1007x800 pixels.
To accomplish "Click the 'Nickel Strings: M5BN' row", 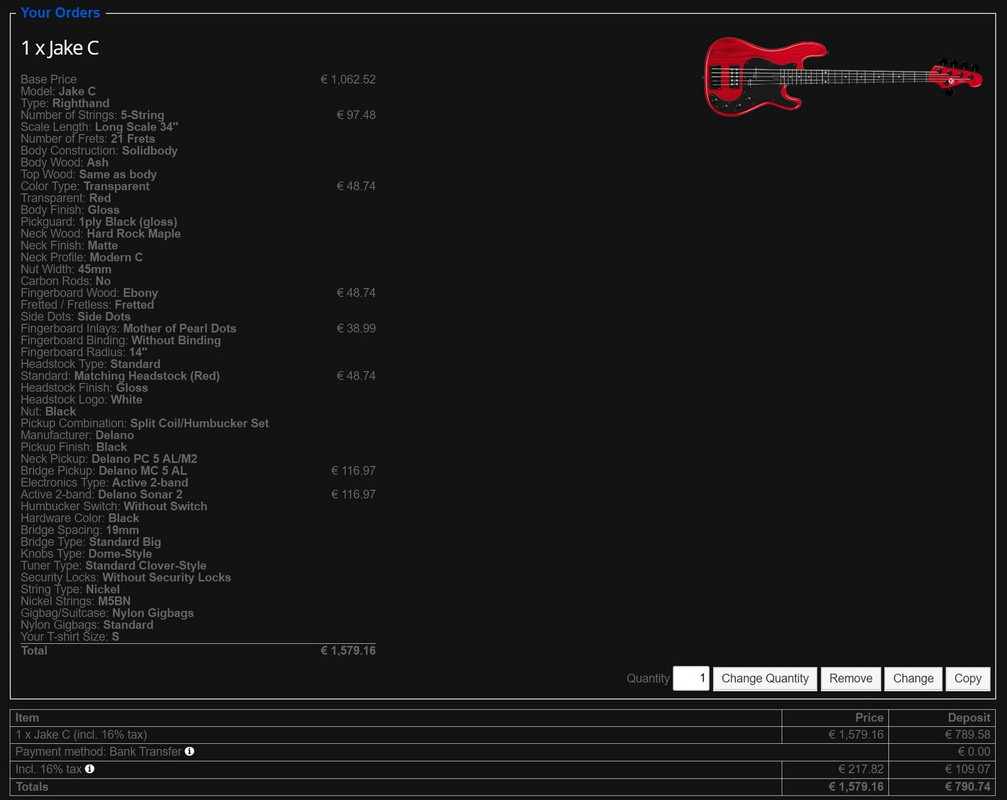I will pos(76,602).
